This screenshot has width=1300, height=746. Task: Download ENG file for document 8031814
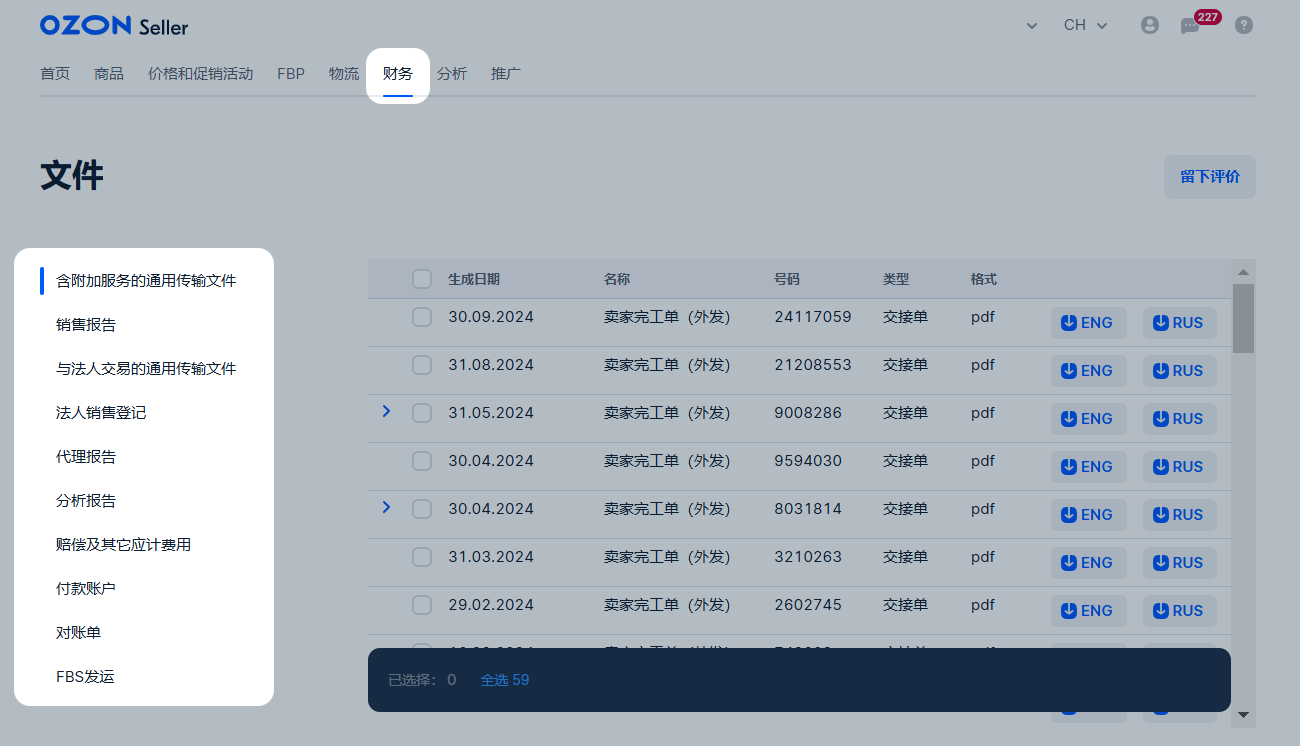[1088, 515]
